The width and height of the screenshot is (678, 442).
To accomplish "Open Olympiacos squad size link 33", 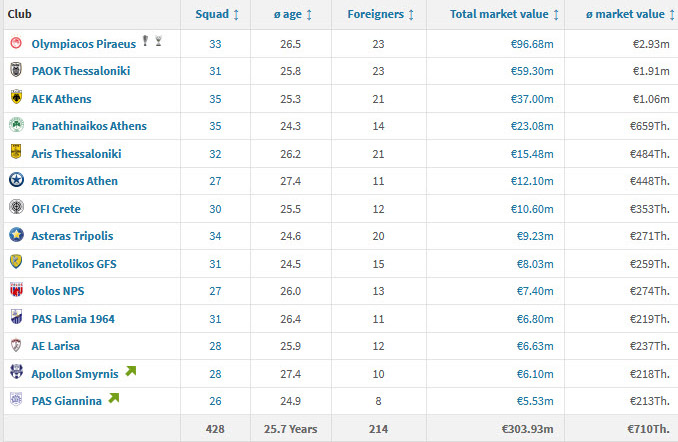I will tap(216, 44).
